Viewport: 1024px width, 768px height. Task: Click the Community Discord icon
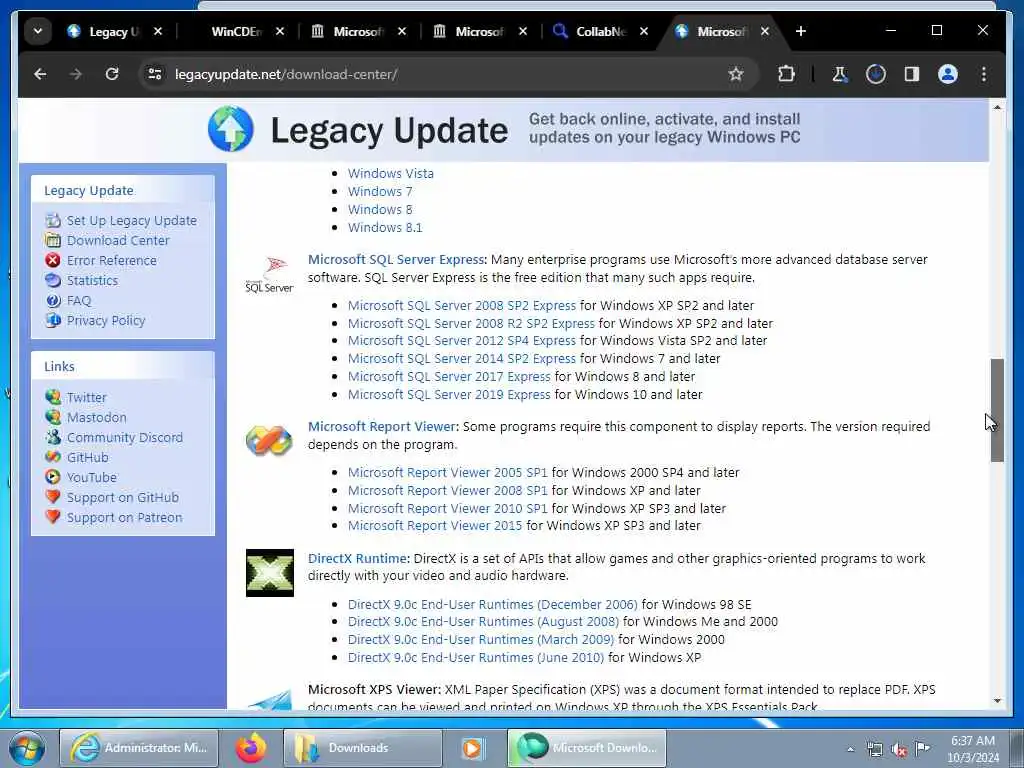coord(53,437)
